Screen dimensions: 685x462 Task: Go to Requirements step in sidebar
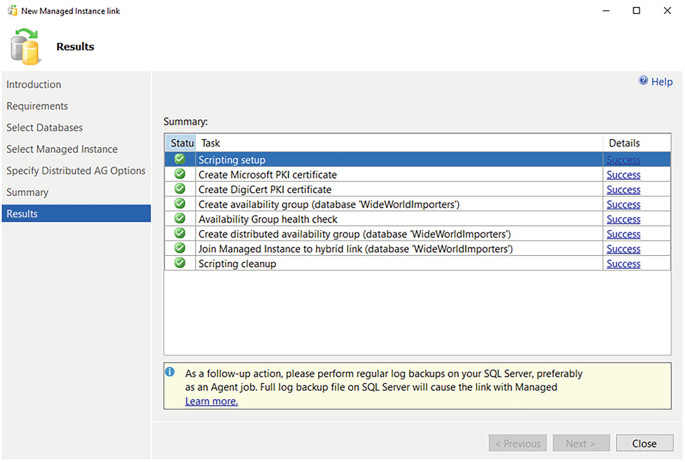37,106
